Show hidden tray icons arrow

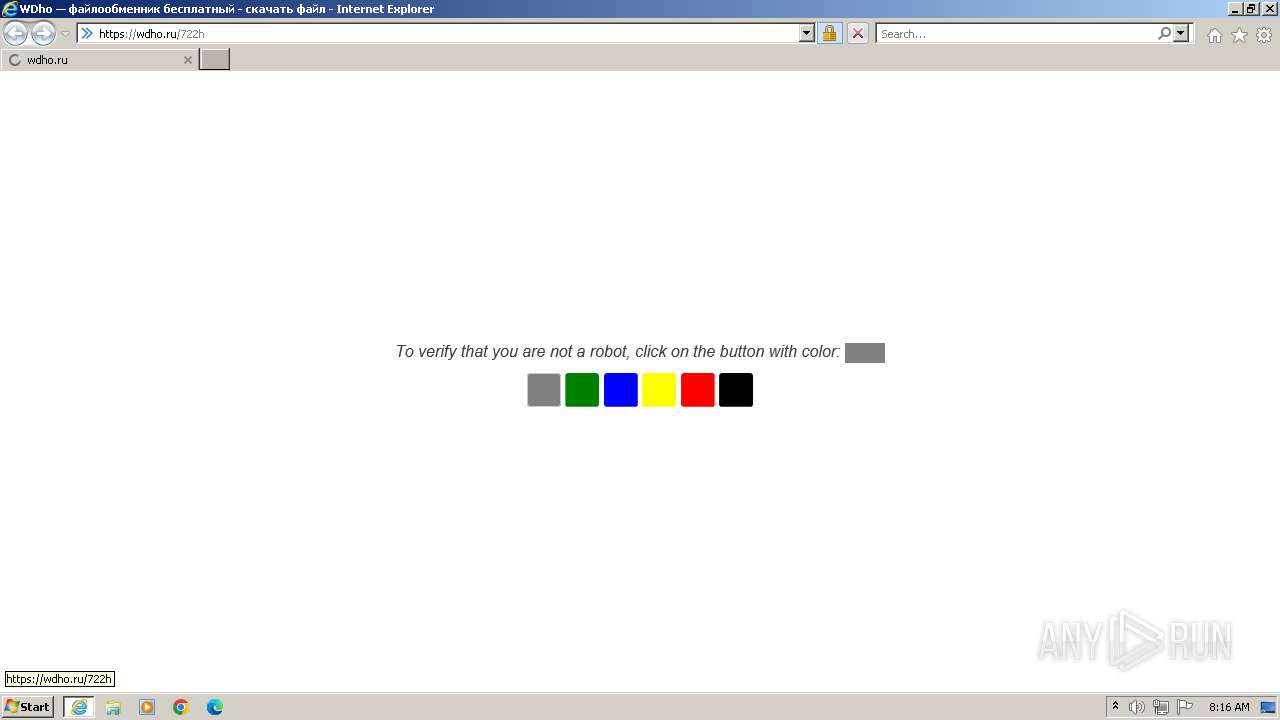(x=1115, y=707)
